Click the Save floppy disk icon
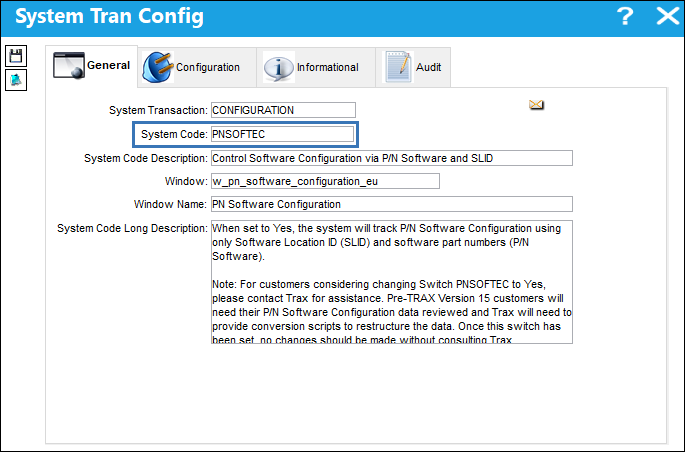 coord(16,56)
